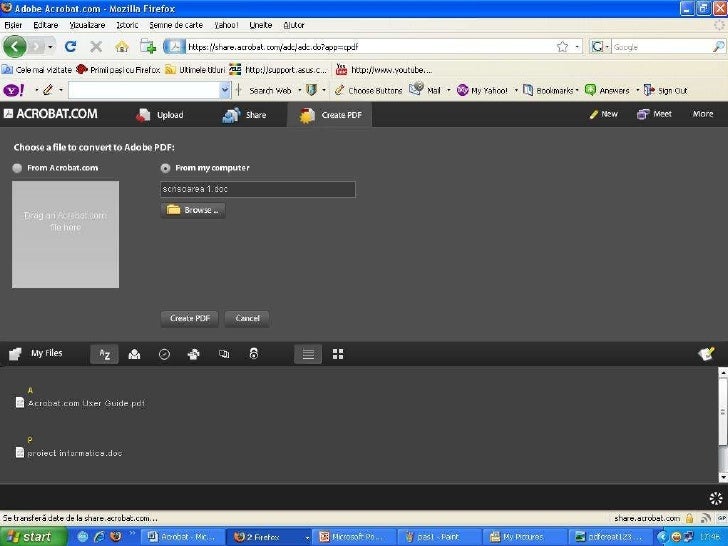Screen dimensions: 728x546
Task: Click the Google search magnifier icon
Action: tap(718, 46)
